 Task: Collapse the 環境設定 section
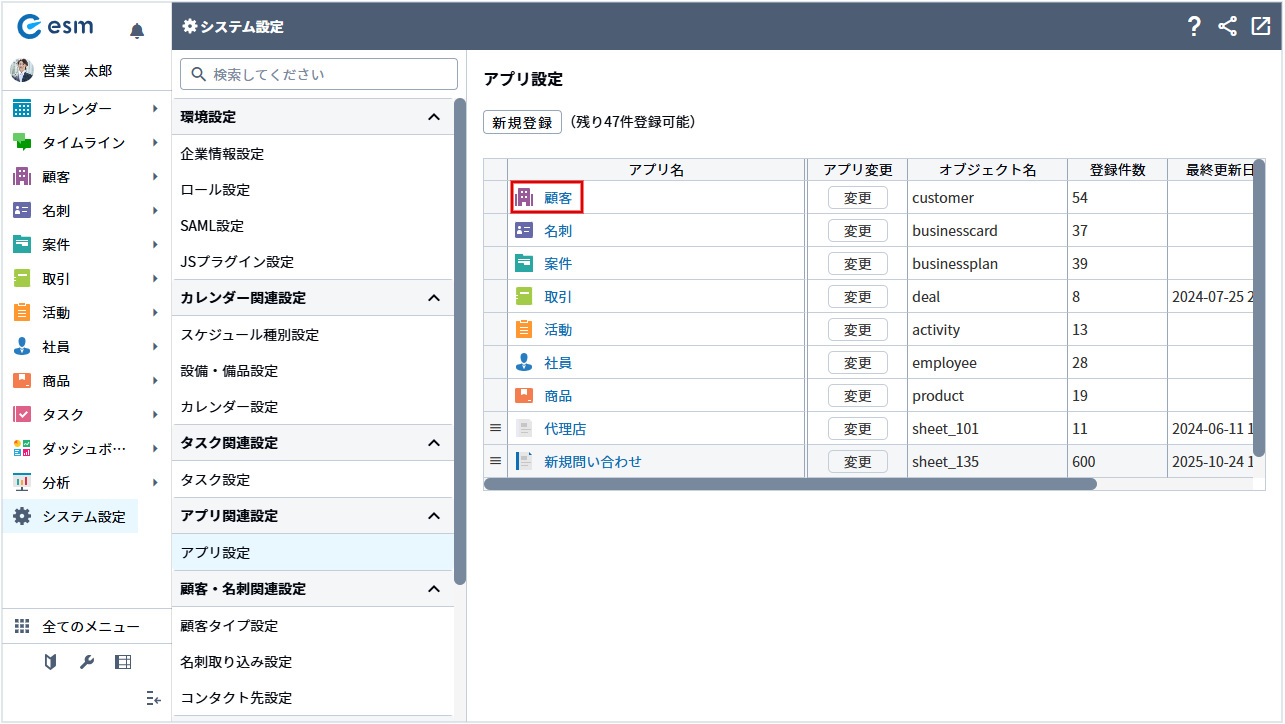(433, 117)
